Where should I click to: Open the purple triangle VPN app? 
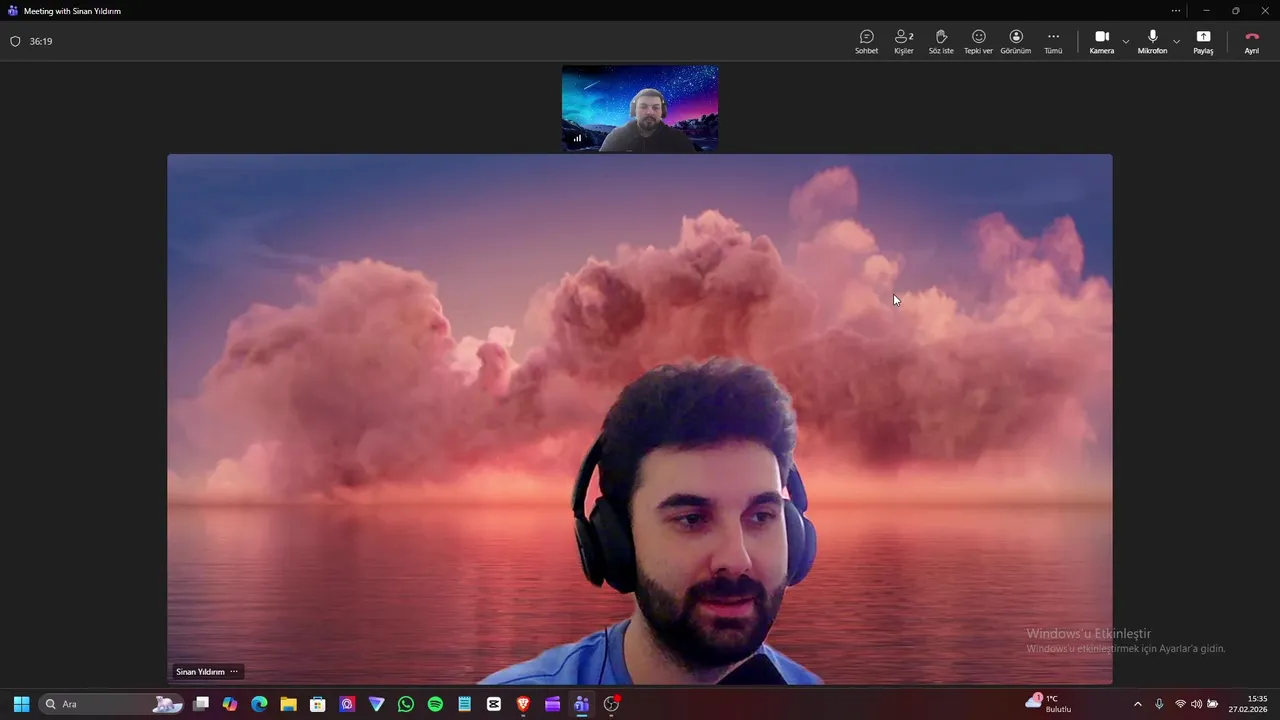point(376,704)
